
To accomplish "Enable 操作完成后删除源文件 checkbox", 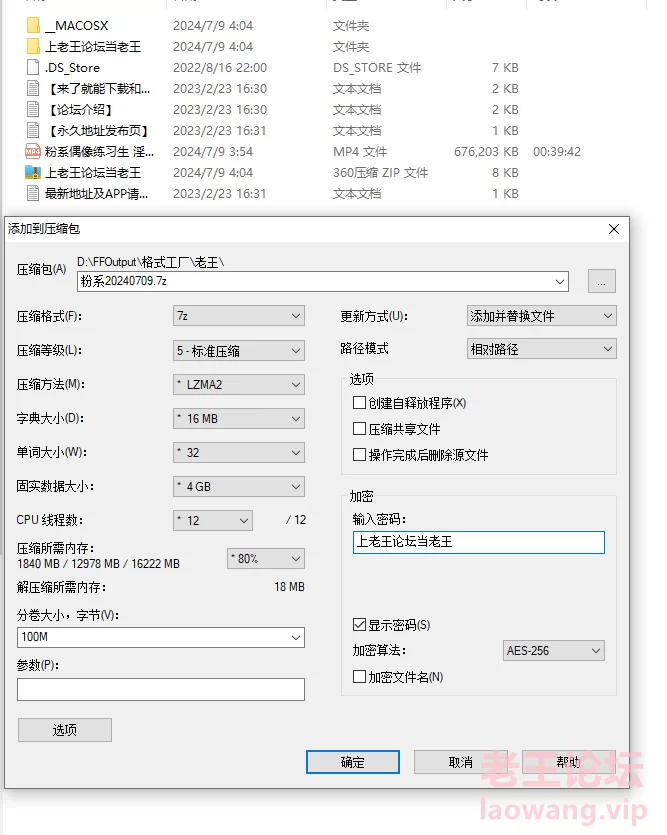I will (359, 455).
